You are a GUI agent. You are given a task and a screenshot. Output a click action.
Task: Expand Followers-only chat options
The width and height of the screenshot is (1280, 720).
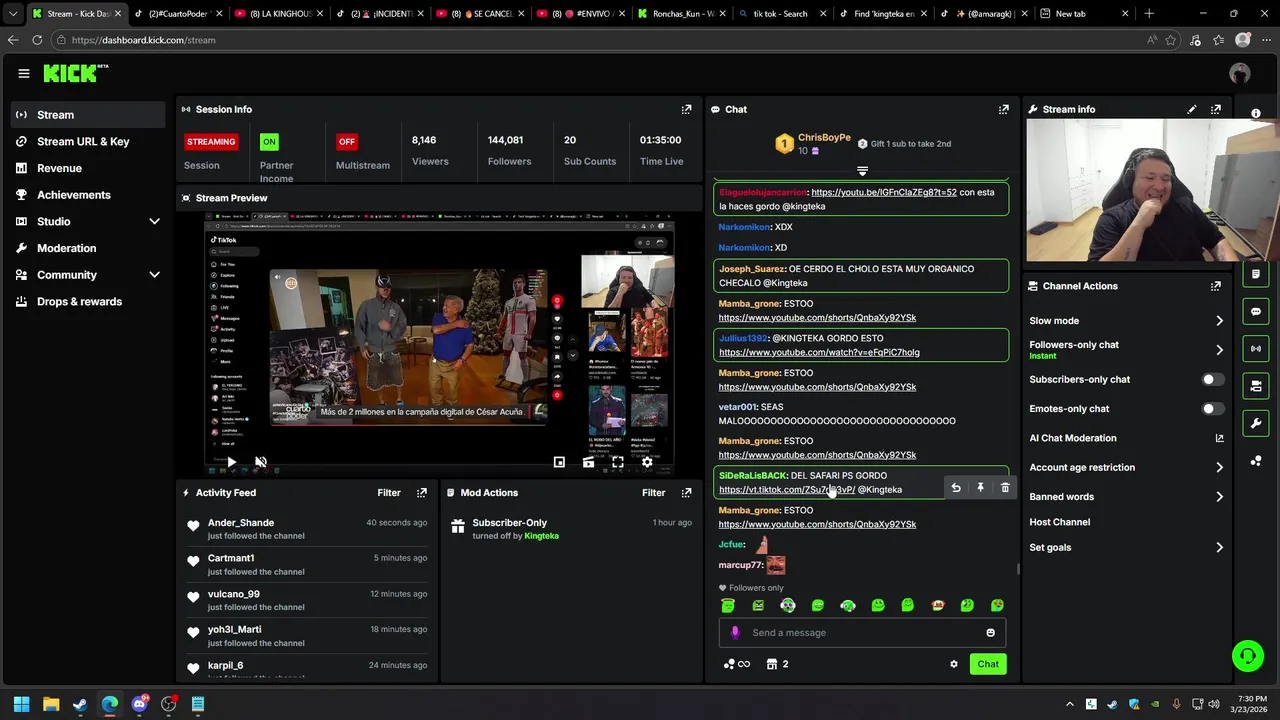coord(1219,350)
